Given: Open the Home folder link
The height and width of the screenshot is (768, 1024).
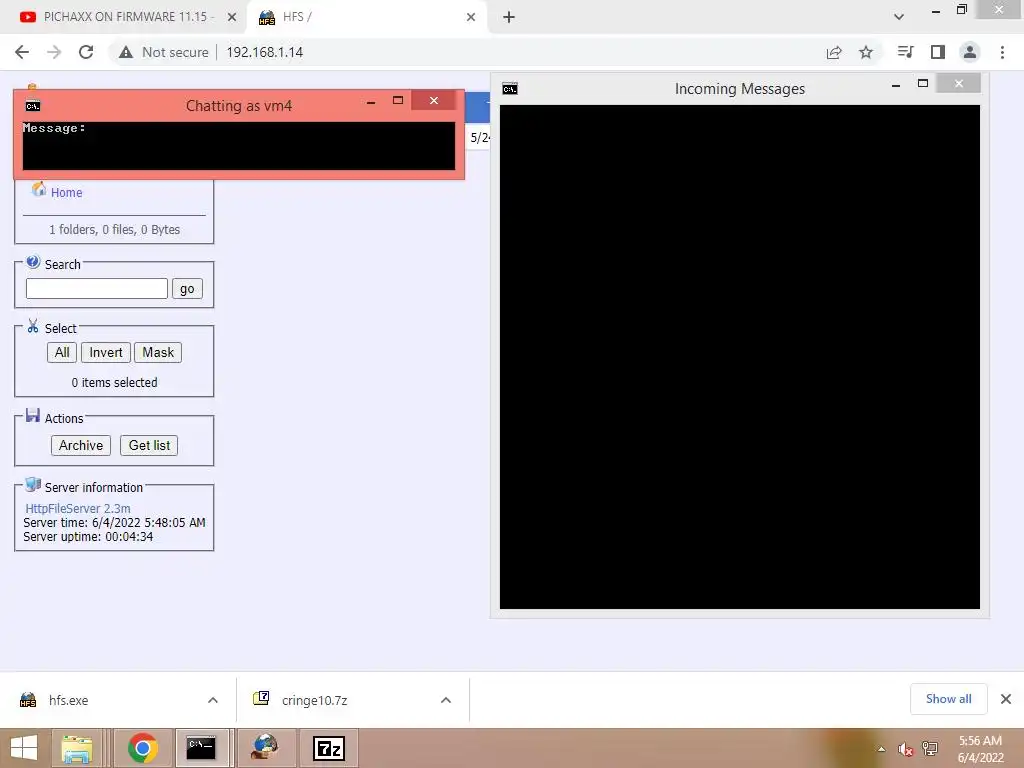Looking at the screenshot, I should [x=67, y=193].
